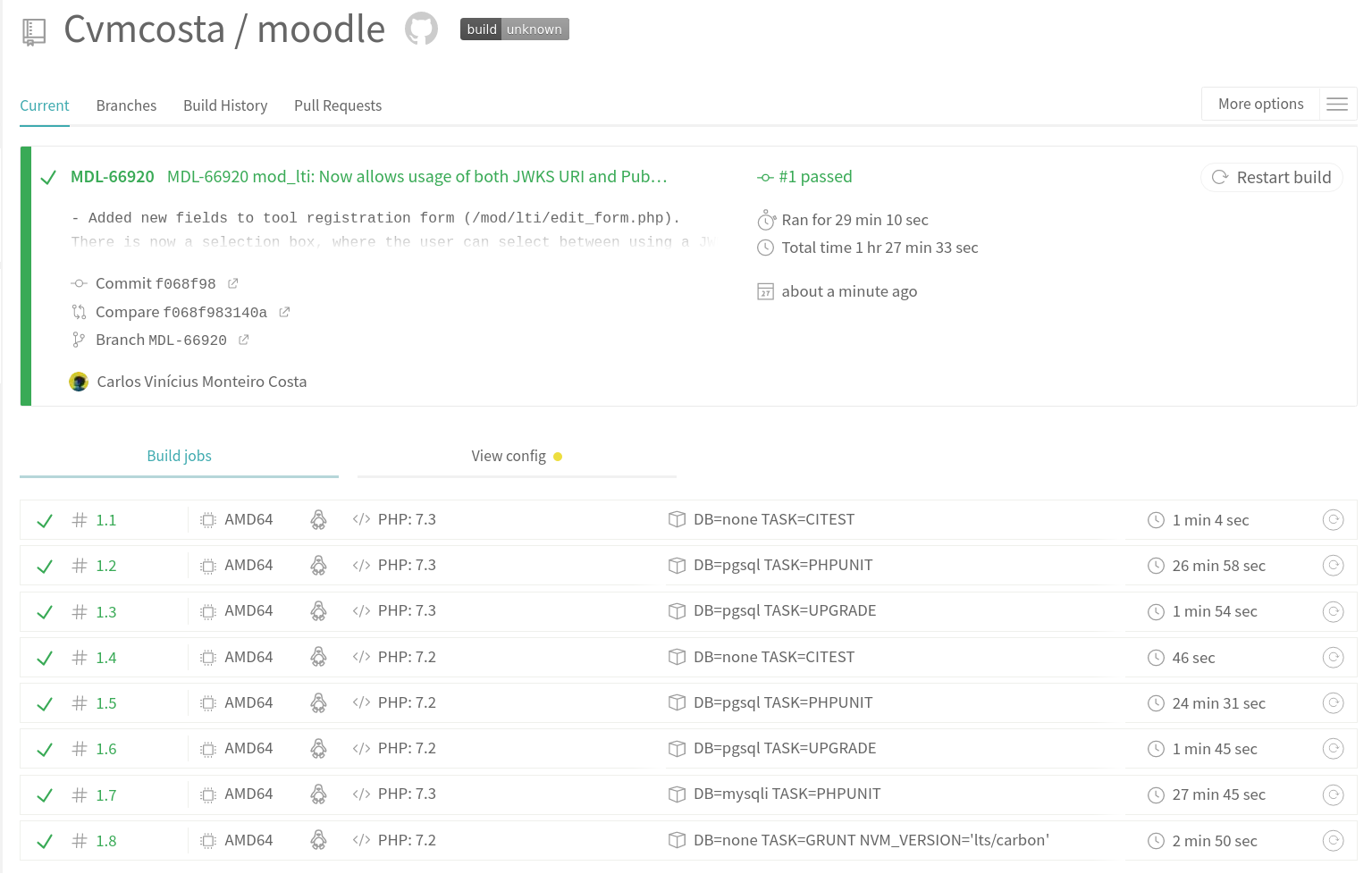The image size is (1372, 874).
Task: Click the moodle repository name in title
Action: pyautogui.click(x=321, y=29)
